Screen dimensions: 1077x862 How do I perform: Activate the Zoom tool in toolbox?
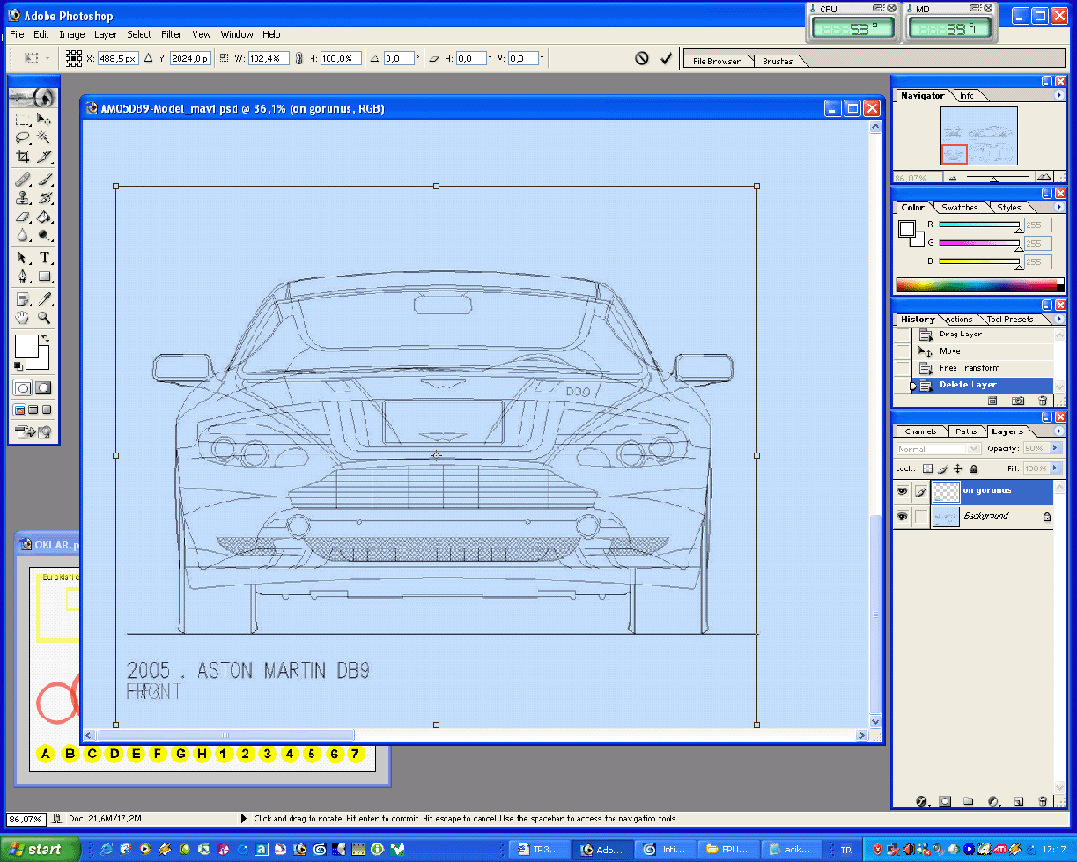(x=45, y=318)
